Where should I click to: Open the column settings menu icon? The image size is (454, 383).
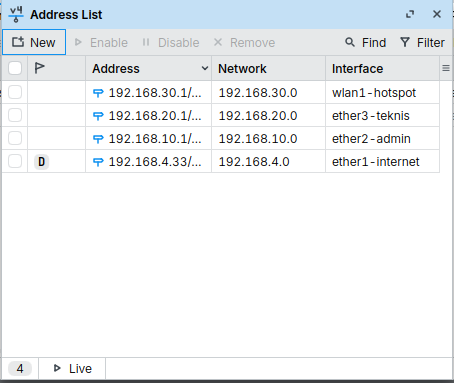click(x=446, y=68)
